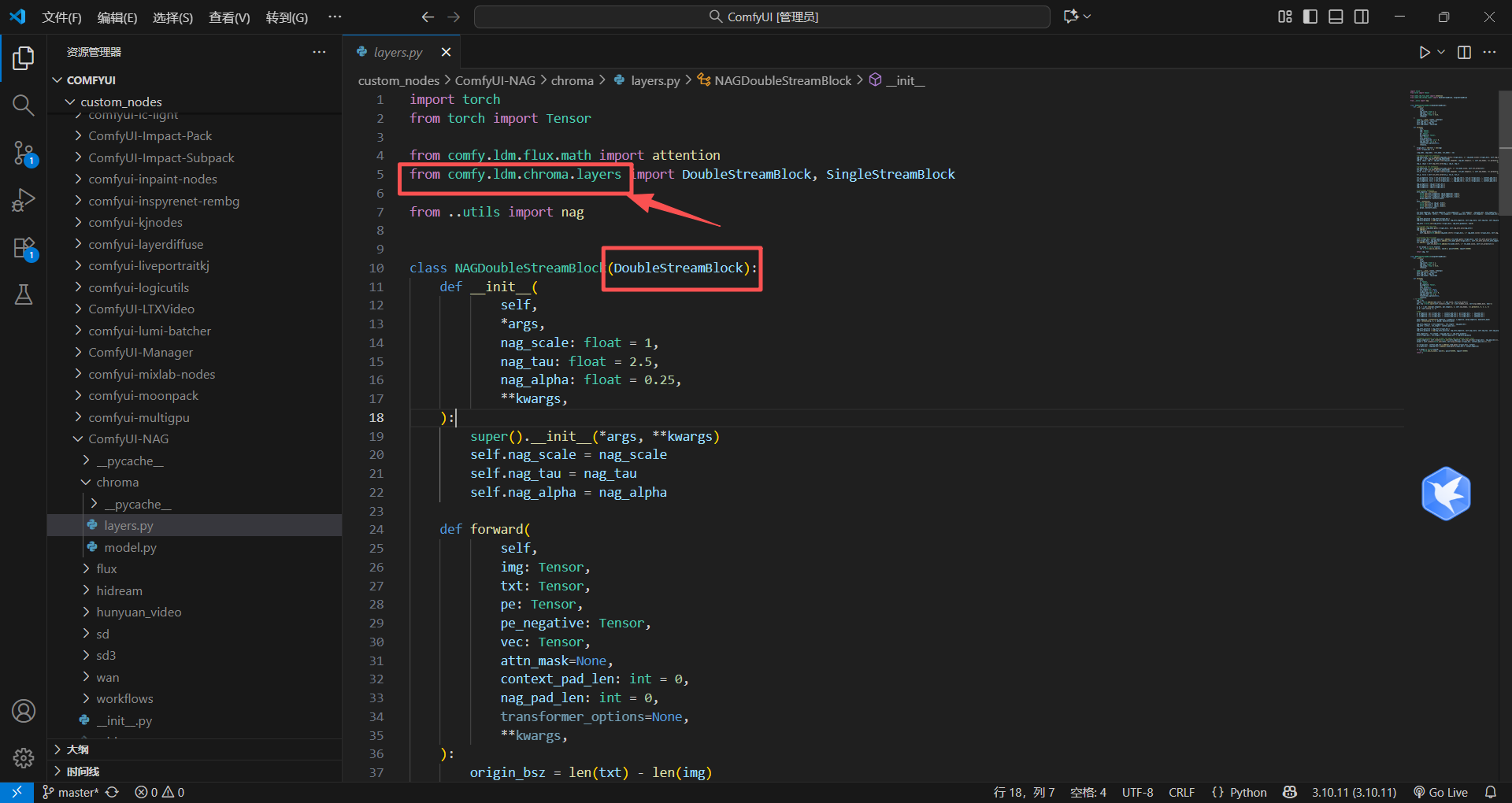Toggle Primary Side Bar visibility
The width and height of the screenshot is (1512, 803).
coord(1310,17)
